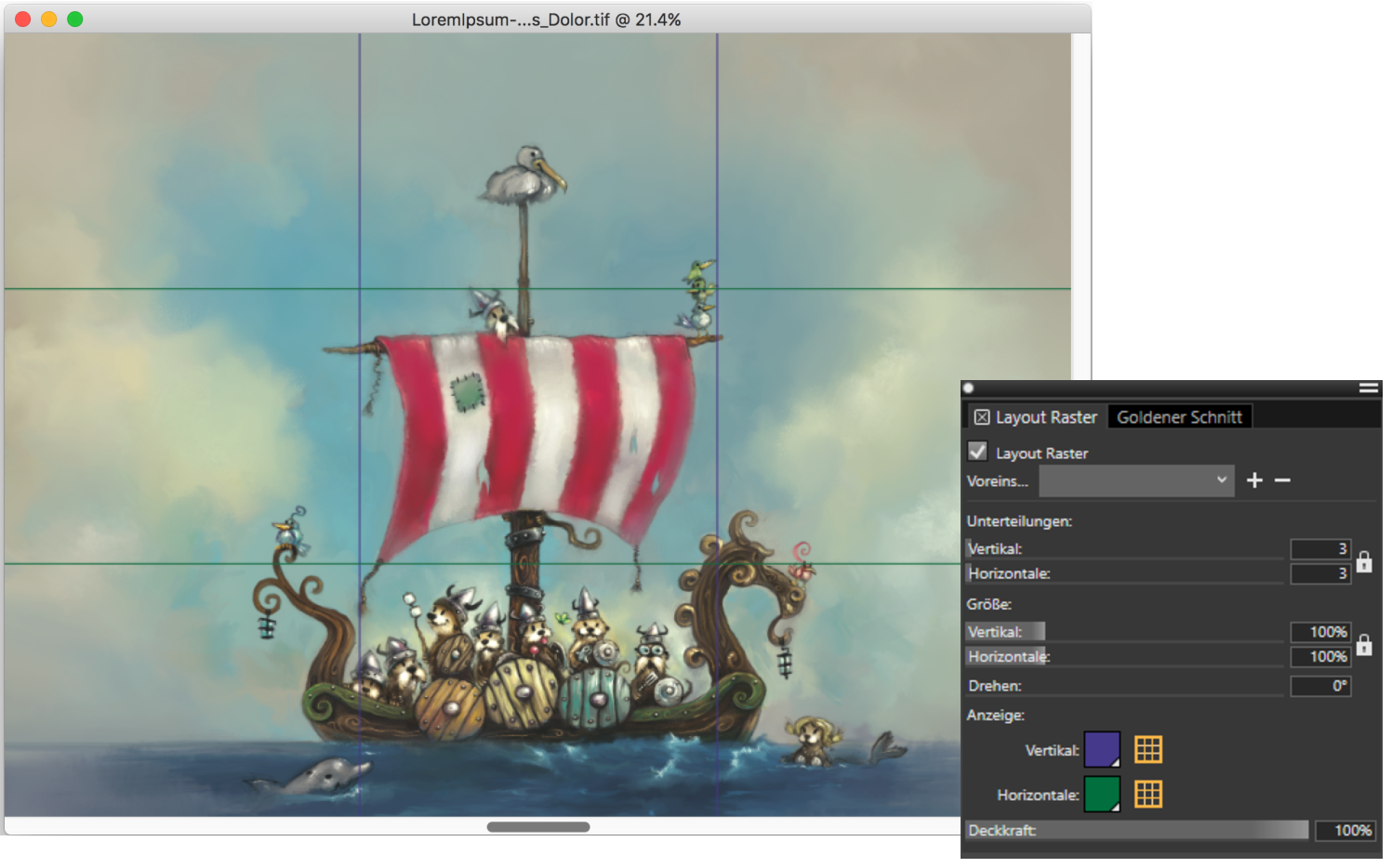The width and height of the screenshot is (1392, 868).
Task: Open the panel options hamburger menu
Action: tap(1368, 388)
